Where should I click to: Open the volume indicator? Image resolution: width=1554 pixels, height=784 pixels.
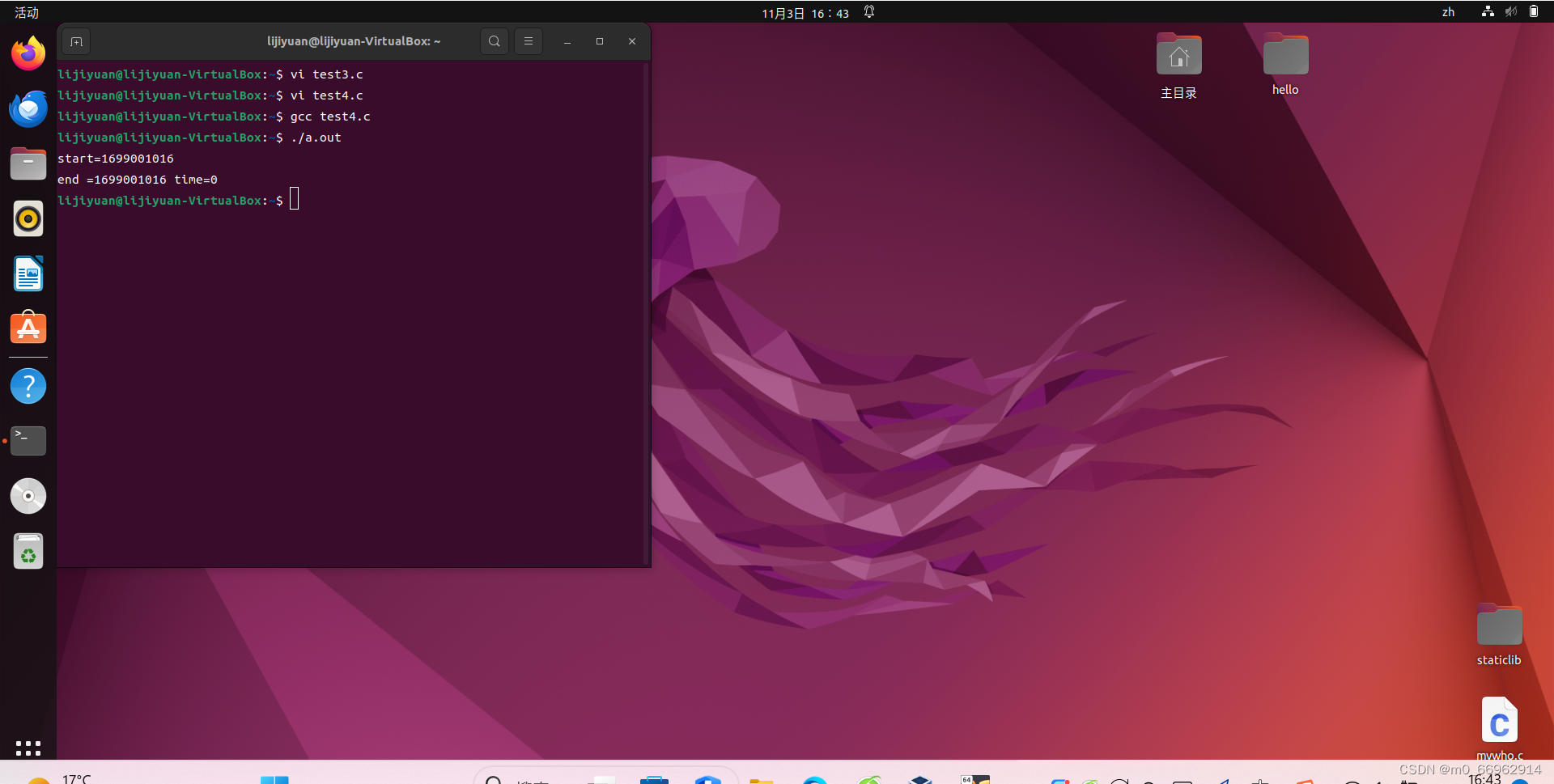click(1510, 11)
